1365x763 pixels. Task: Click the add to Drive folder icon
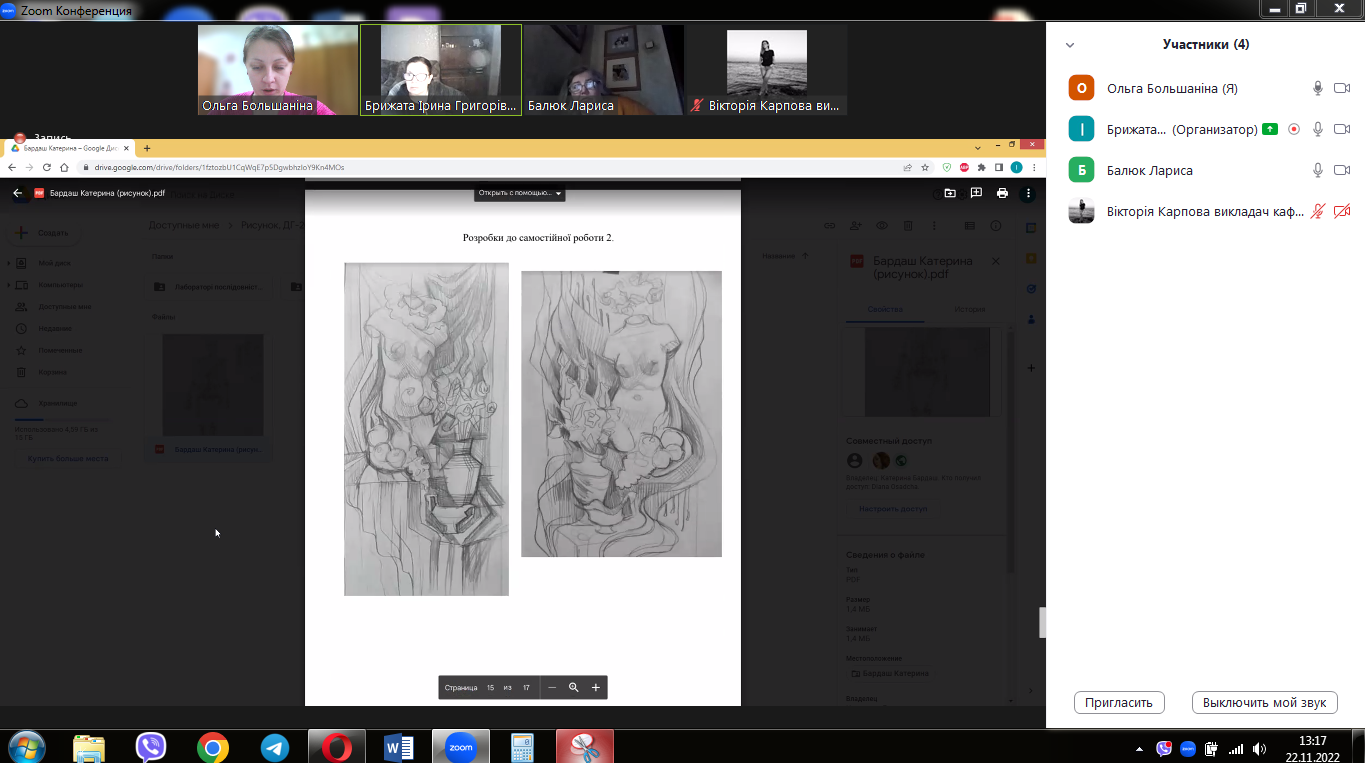(x=949, y=193)
